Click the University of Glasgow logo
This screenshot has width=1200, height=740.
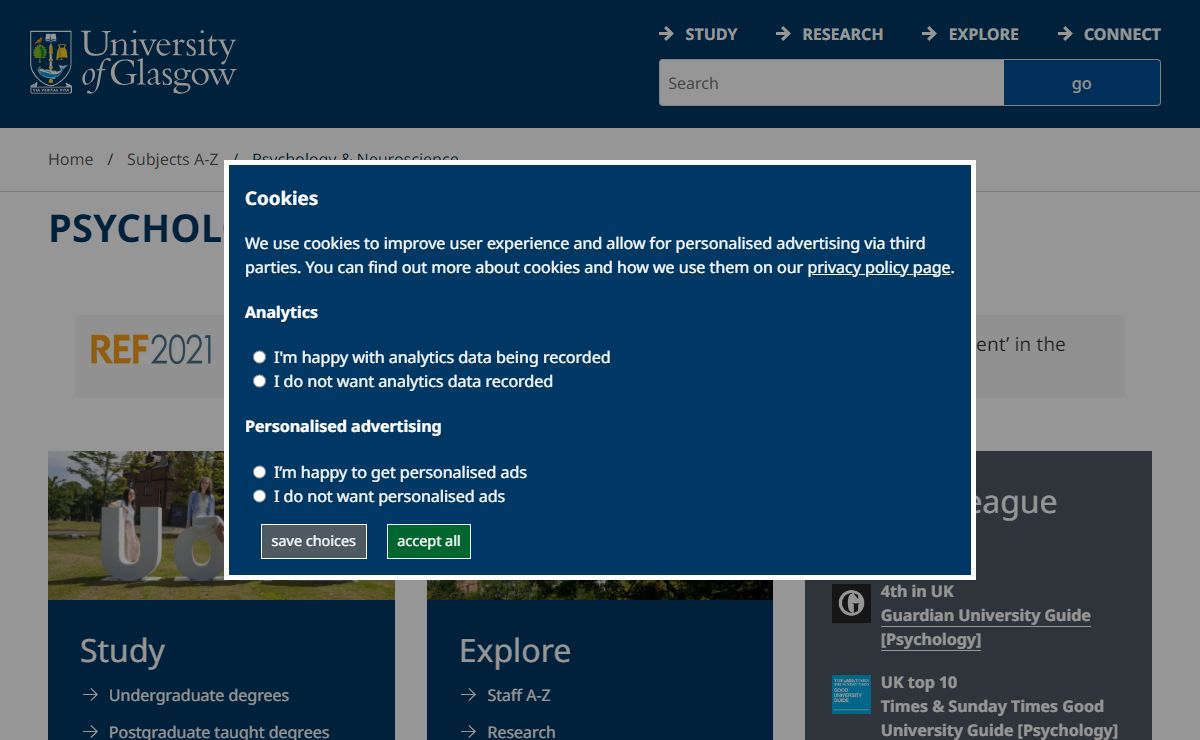[x=133, y=62]
